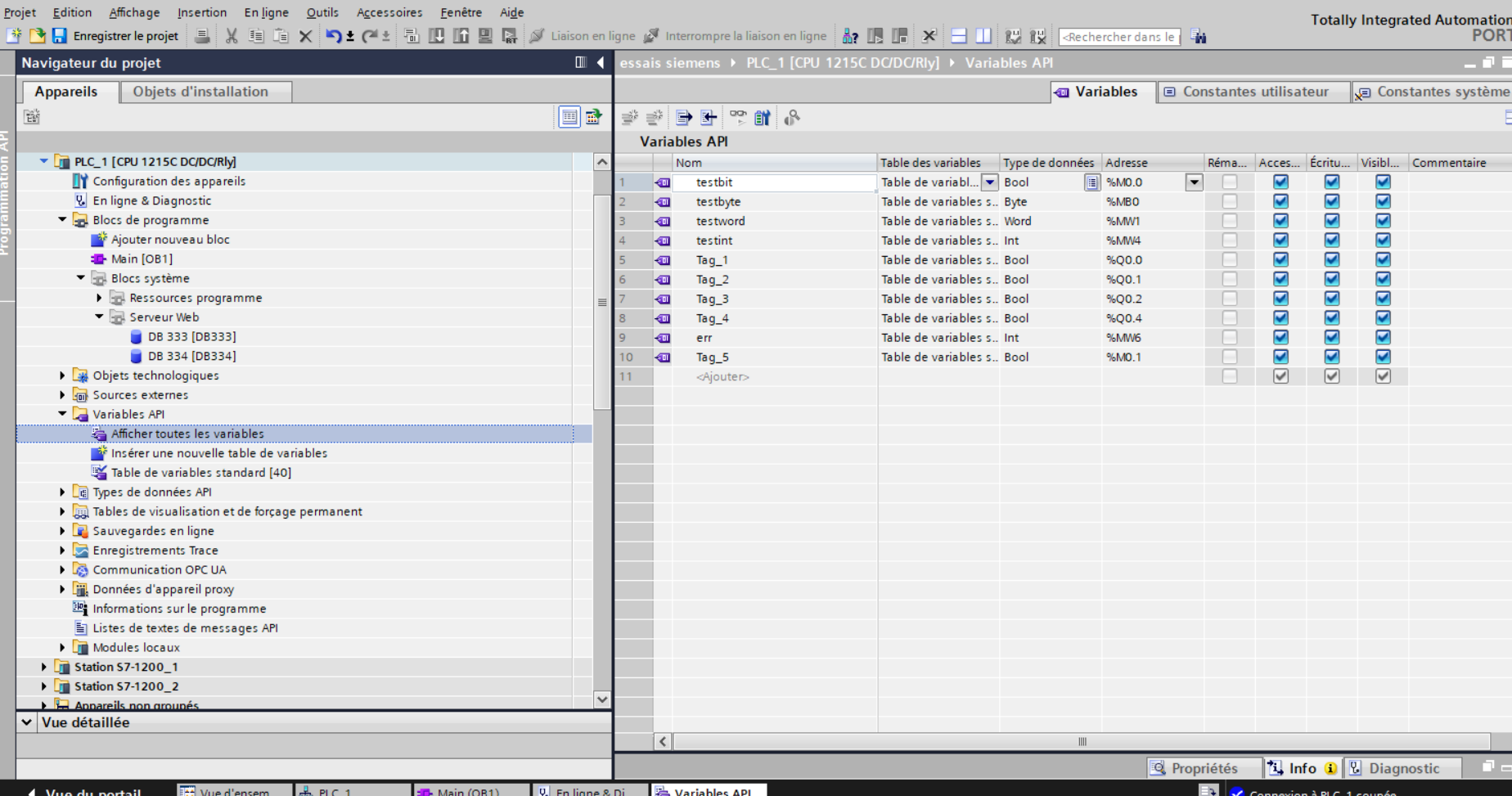The image size is (1512, 796).
Task: Click the Undo arrow in toolbar
Action: coord(332,36)
